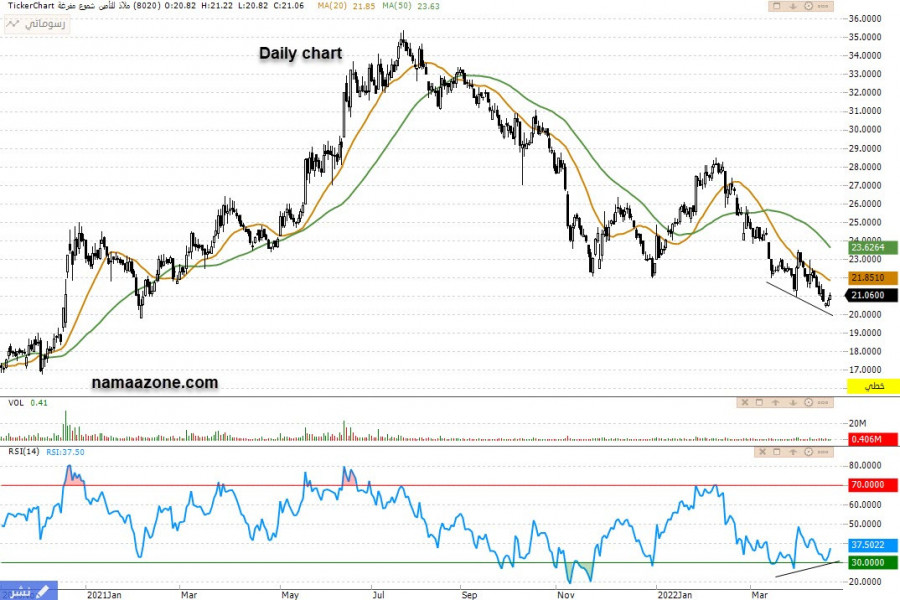Image resolution: width=900 pixels, height=600 pixels.
Task: Expand more options for main chart panel
Action: pos(823,6)
